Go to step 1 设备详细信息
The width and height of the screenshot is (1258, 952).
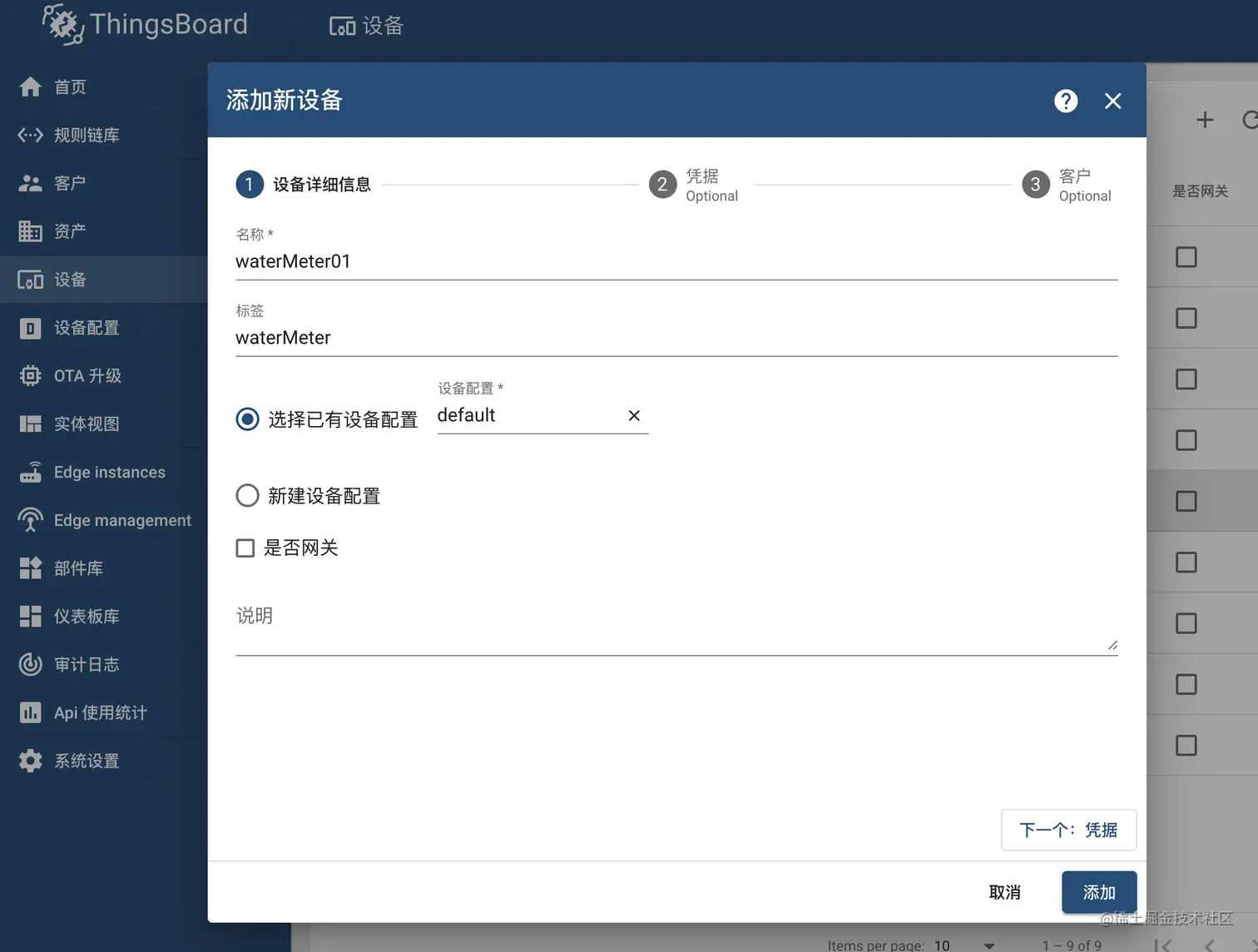pyautogui.click(x=304, y=185)
